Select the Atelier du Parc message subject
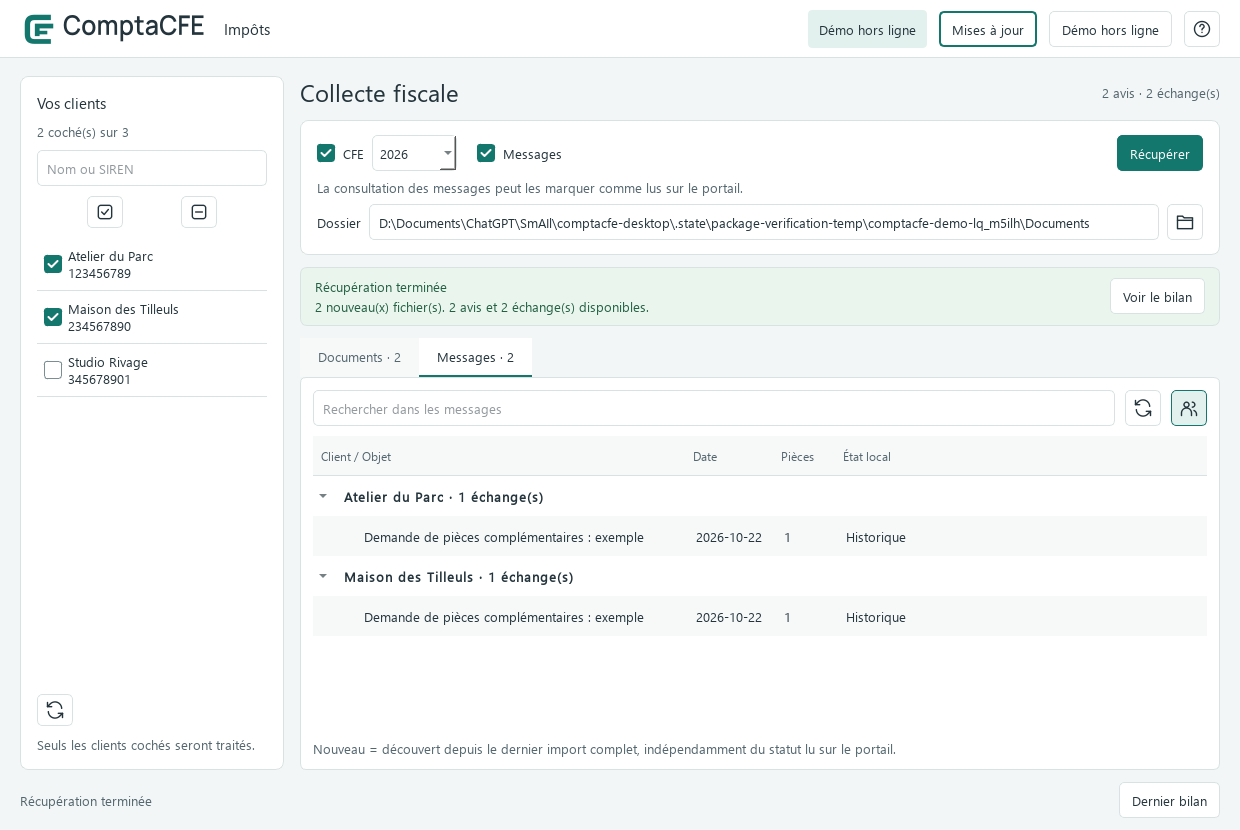 [x=504, y=537]
